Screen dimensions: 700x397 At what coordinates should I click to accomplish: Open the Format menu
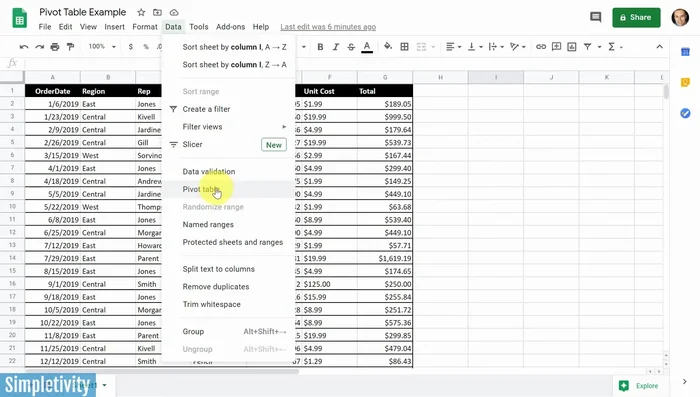click(145, 27)
